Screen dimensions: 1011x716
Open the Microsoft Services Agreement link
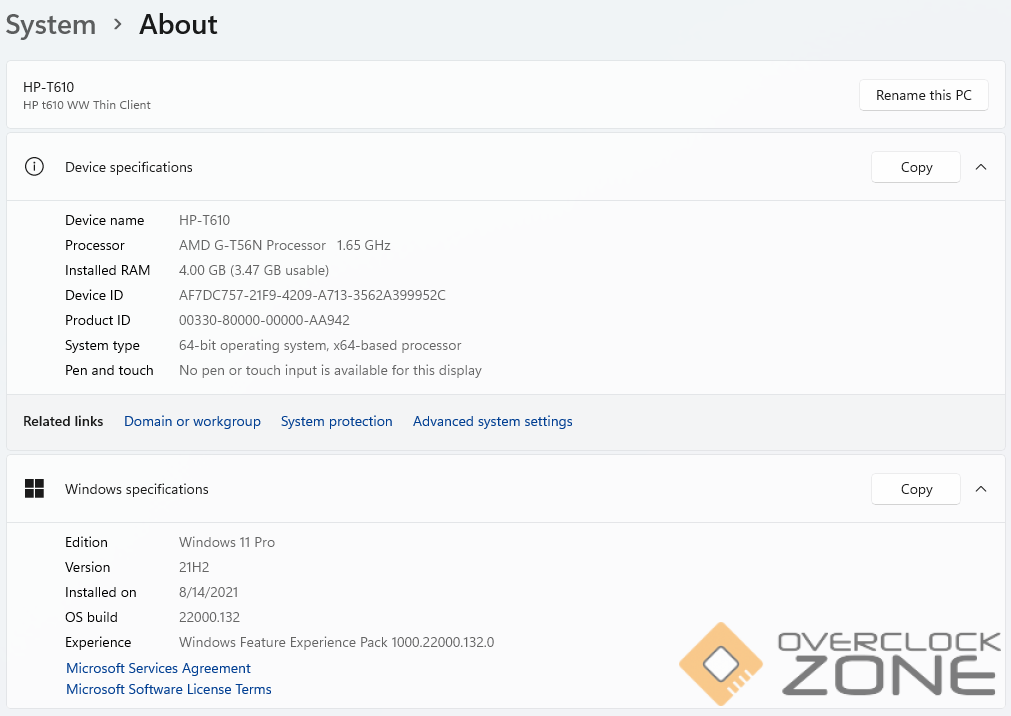tap(158, 668)
